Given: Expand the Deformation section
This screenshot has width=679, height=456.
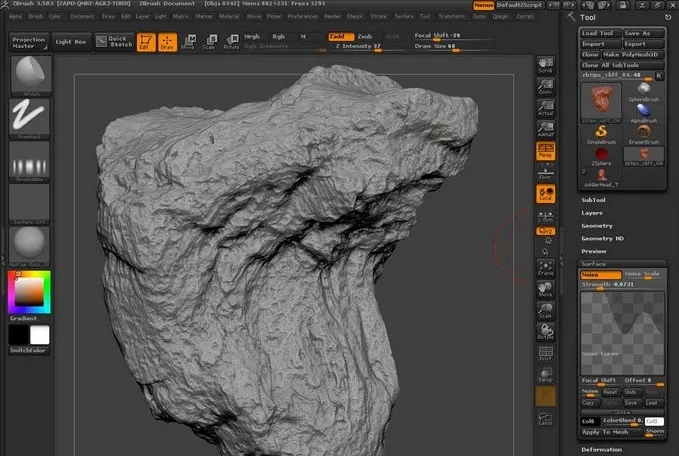Looking at the screenshot, I should coord(601,449).
